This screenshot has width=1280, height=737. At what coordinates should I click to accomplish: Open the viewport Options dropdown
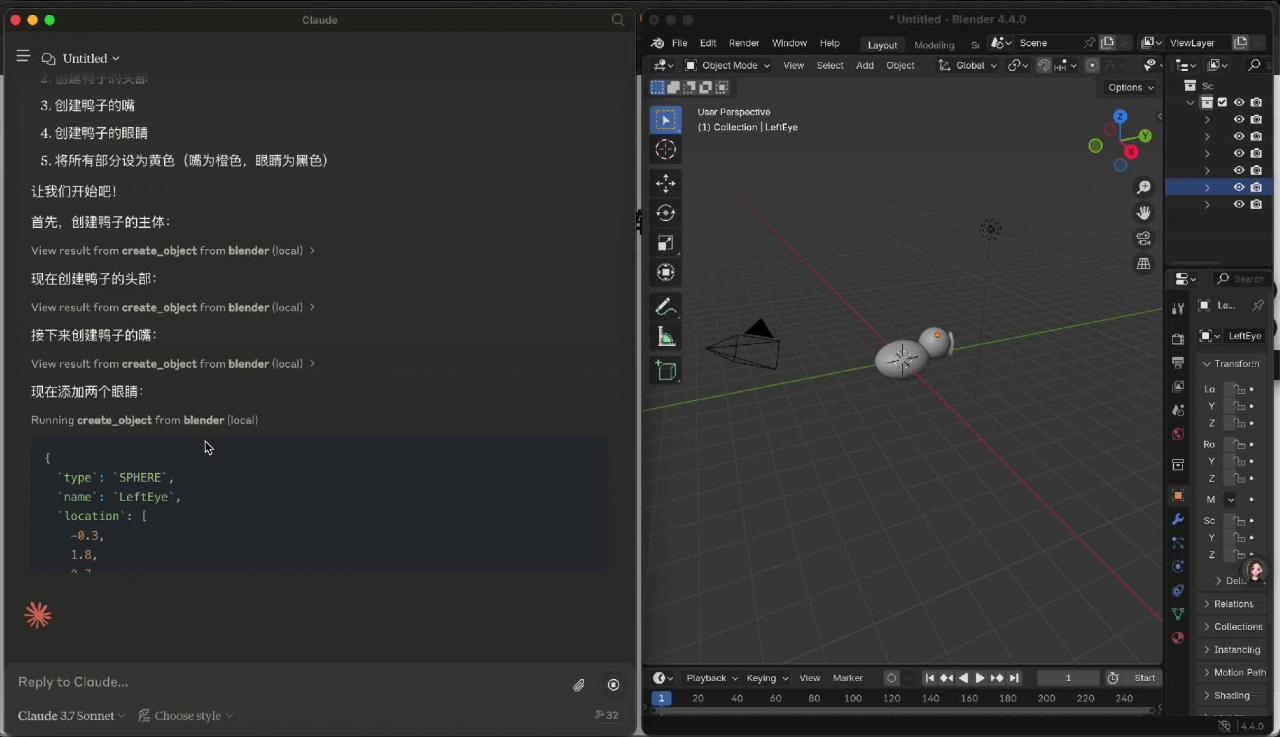1130,87
